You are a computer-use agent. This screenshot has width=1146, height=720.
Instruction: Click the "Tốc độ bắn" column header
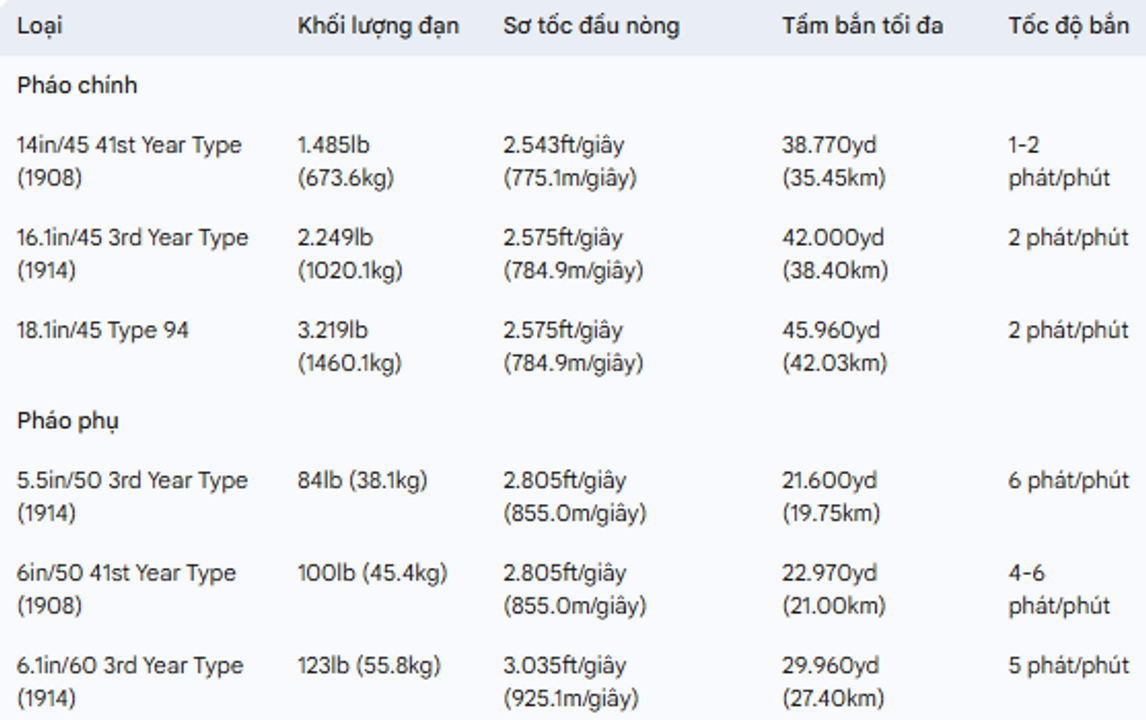click(x=1068, y=26)
